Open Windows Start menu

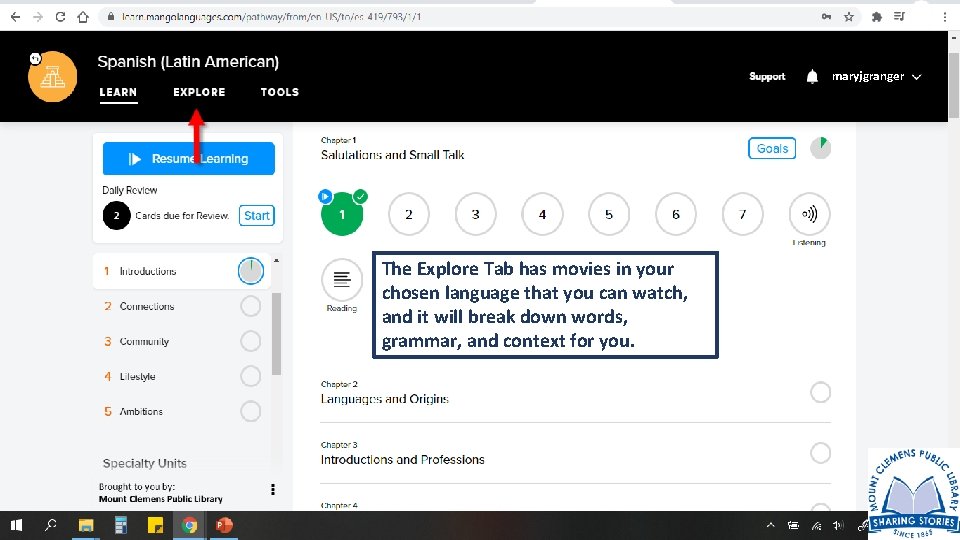(x=17, y=525)
